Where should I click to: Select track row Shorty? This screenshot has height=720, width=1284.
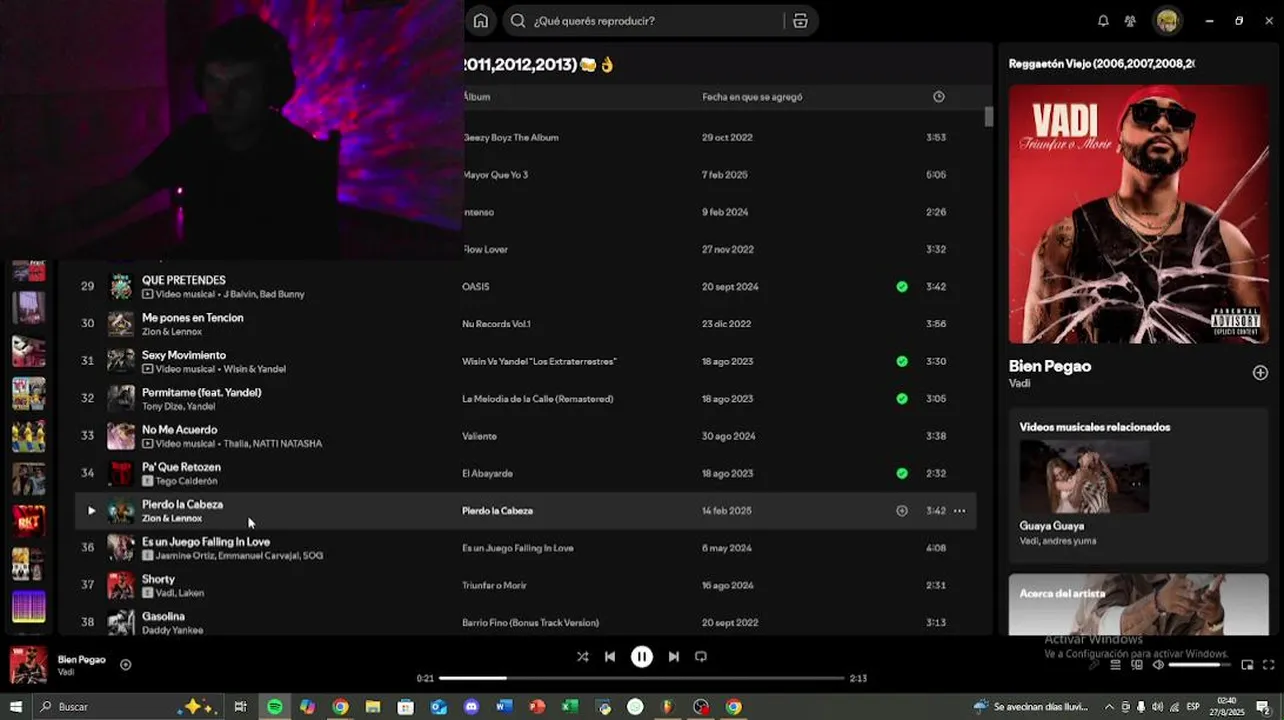pyautogui.click(x=525, y=585)
